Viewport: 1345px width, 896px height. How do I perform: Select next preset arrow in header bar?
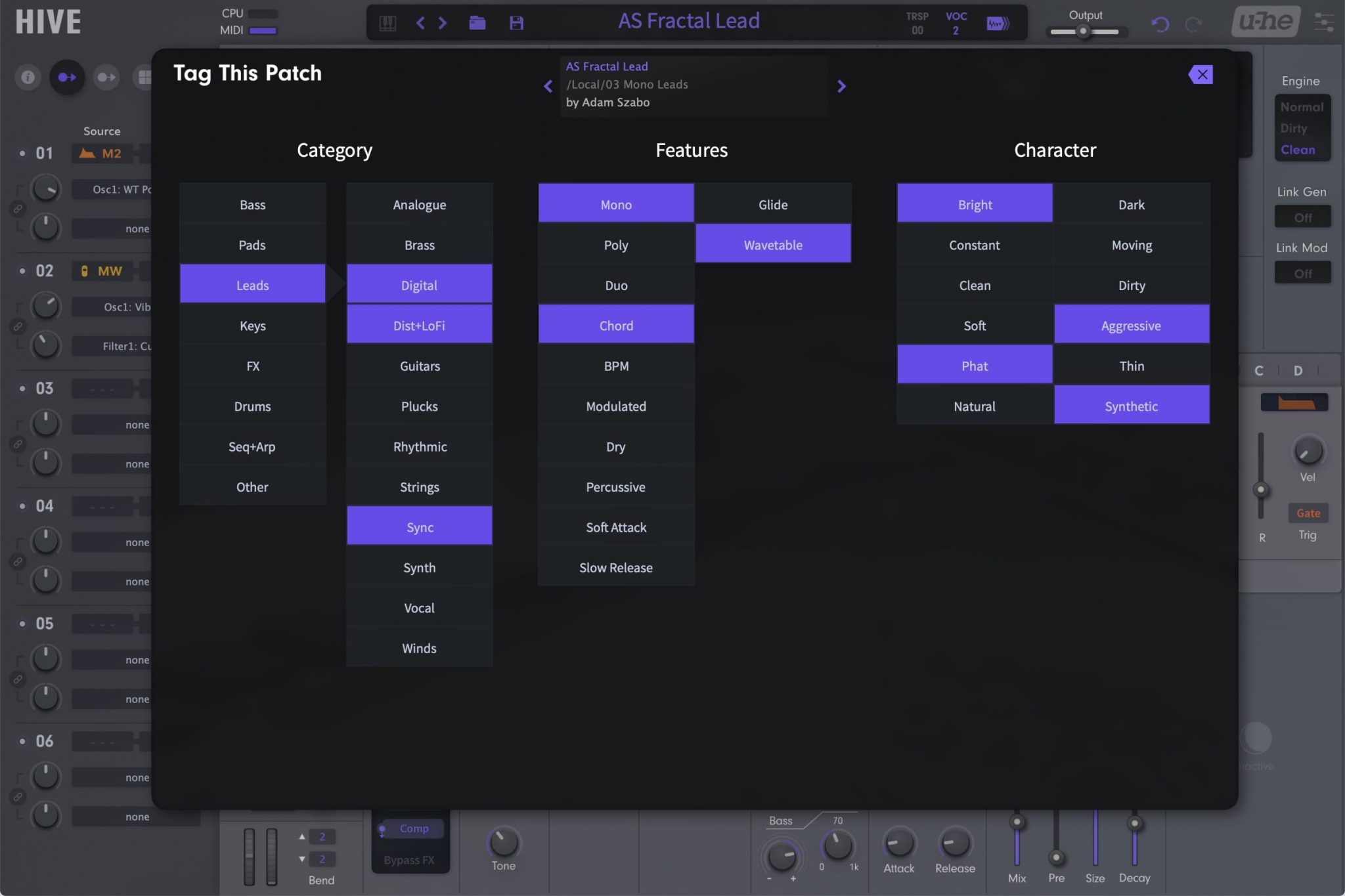point(443,24)
